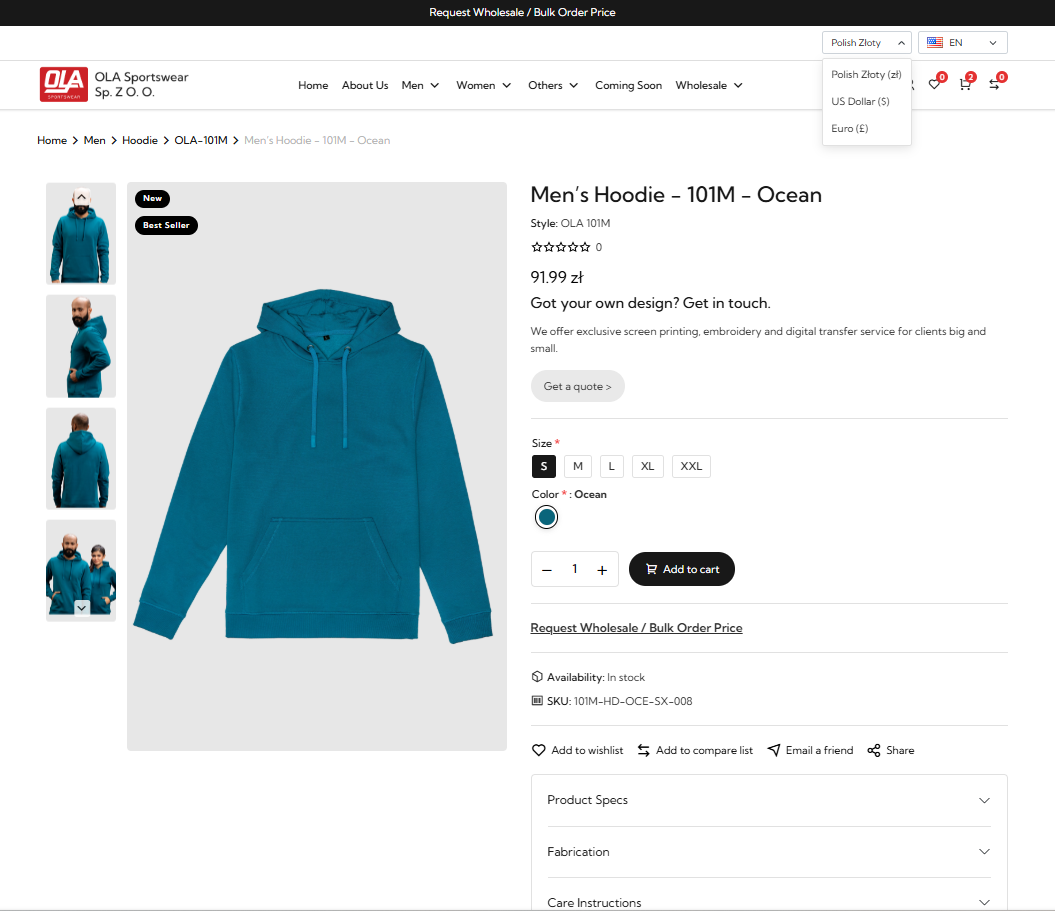
Task: Open the shopping cart icon
Action: click(x=965, y=85)
